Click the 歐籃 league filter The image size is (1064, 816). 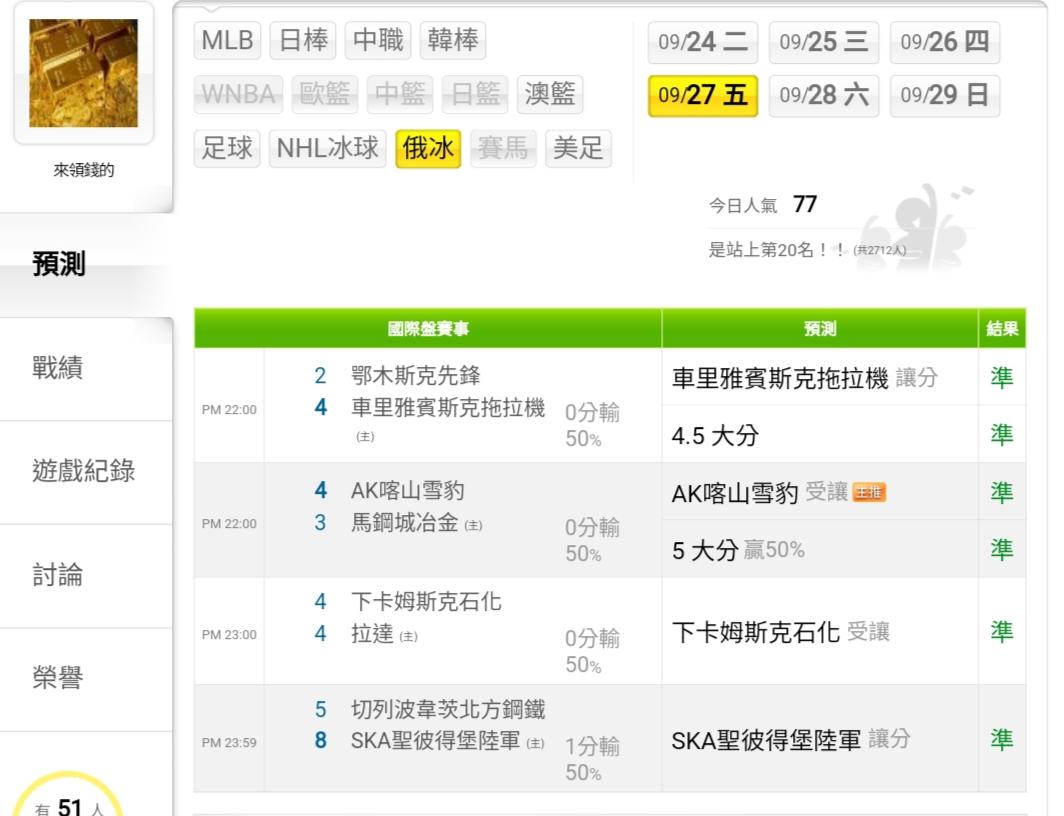325,94
